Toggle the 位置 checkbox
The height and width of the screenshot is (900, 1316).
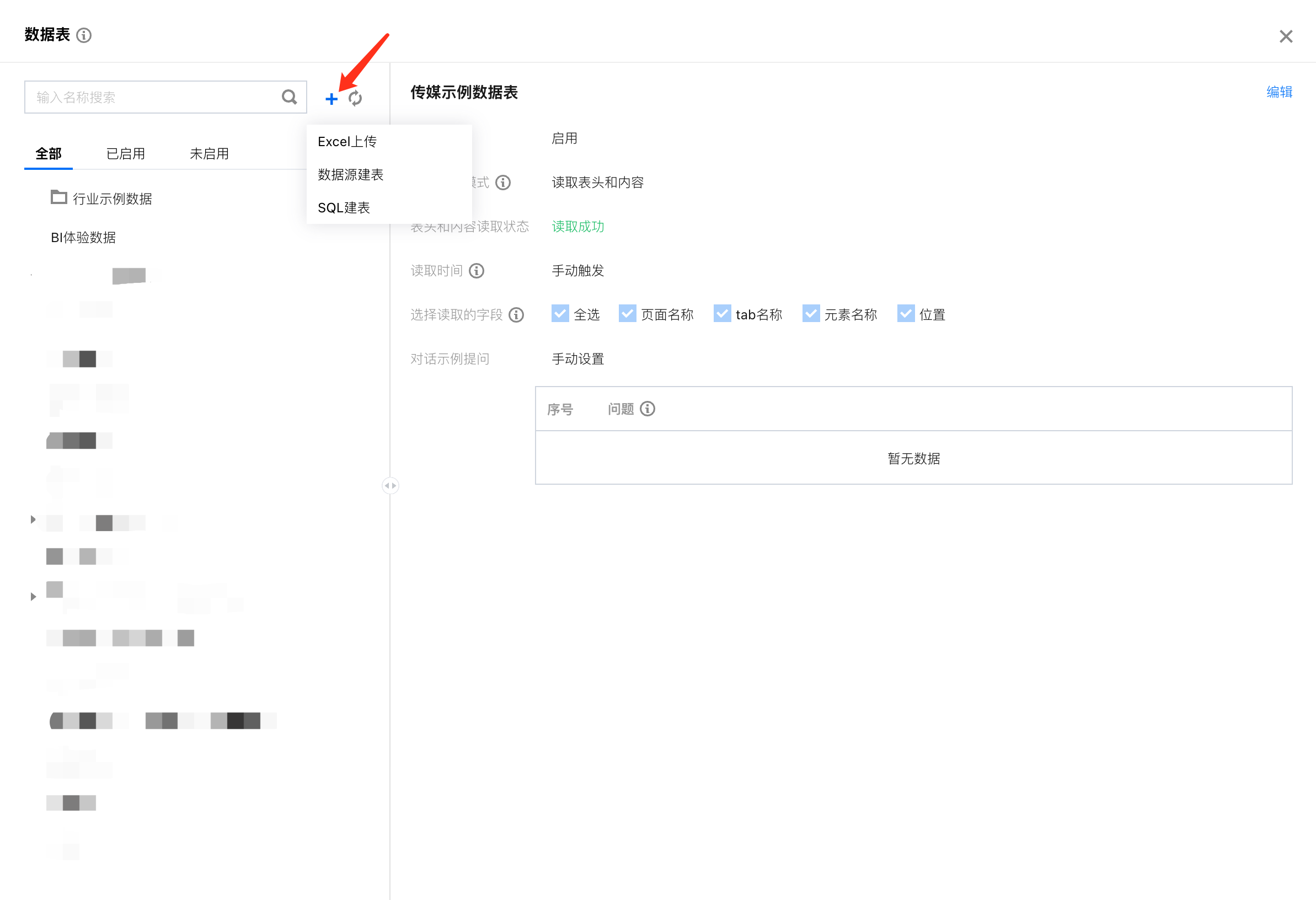tap(906, 314)
